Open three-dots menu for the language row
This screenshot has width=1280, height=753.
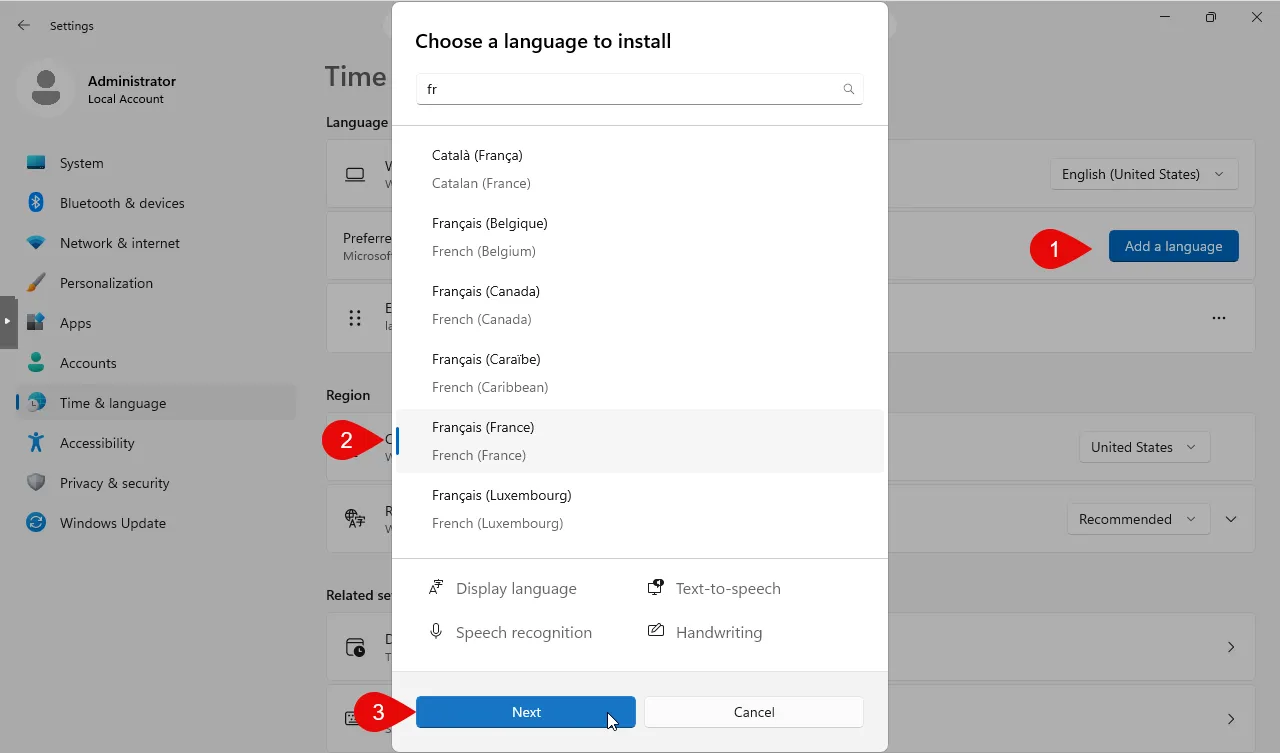(1218, 318)
